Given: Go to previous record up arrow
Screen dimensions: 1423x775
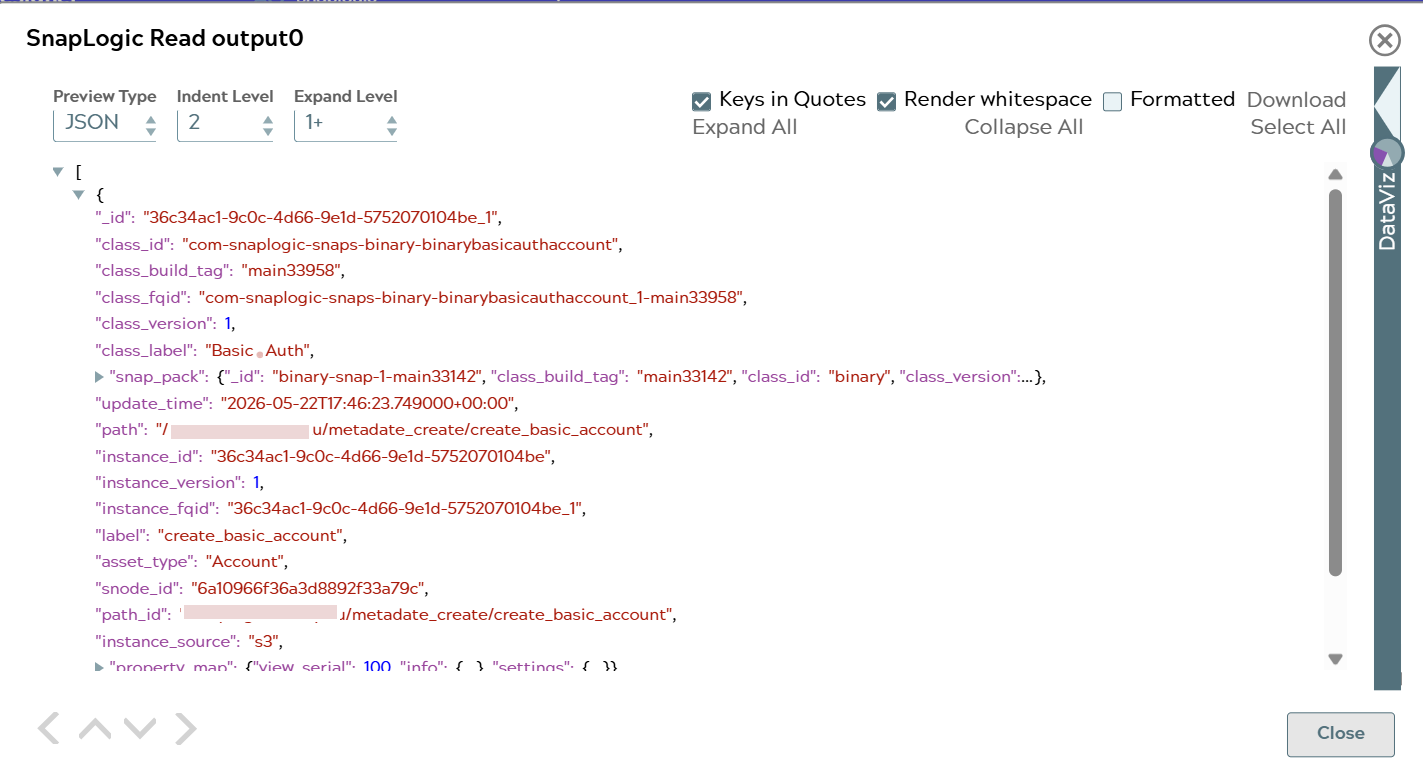Looking at the screenshot, I should [95, 728].
